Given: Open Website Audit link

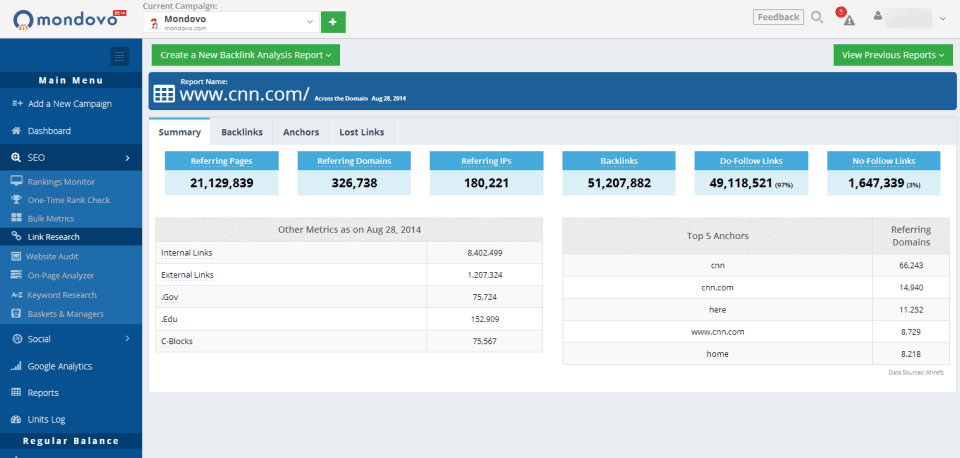Looking at the screenshot, I should point(52,256).
